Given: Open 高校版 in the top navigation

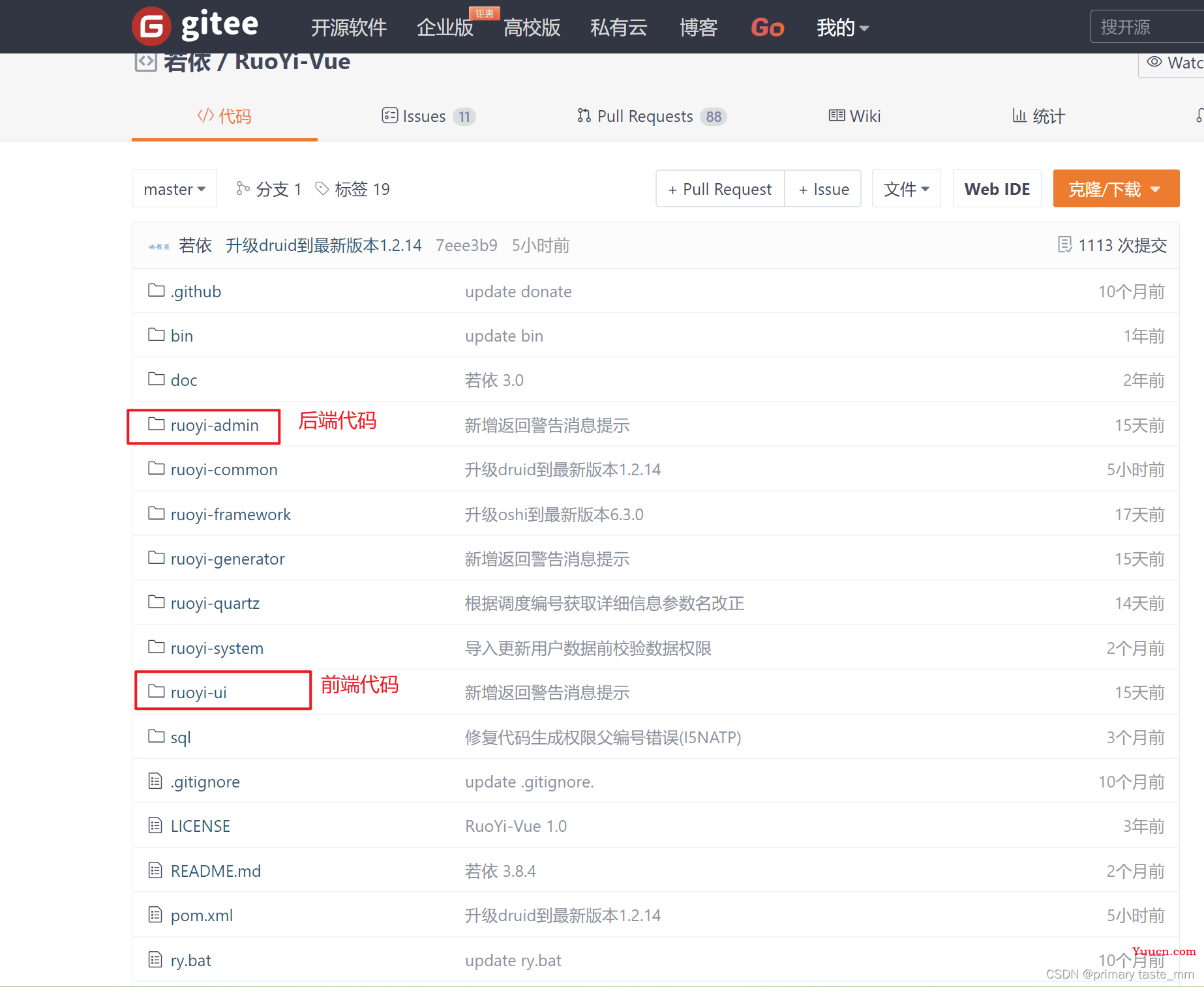Looking at the screenshot, I should pos(532,27).
